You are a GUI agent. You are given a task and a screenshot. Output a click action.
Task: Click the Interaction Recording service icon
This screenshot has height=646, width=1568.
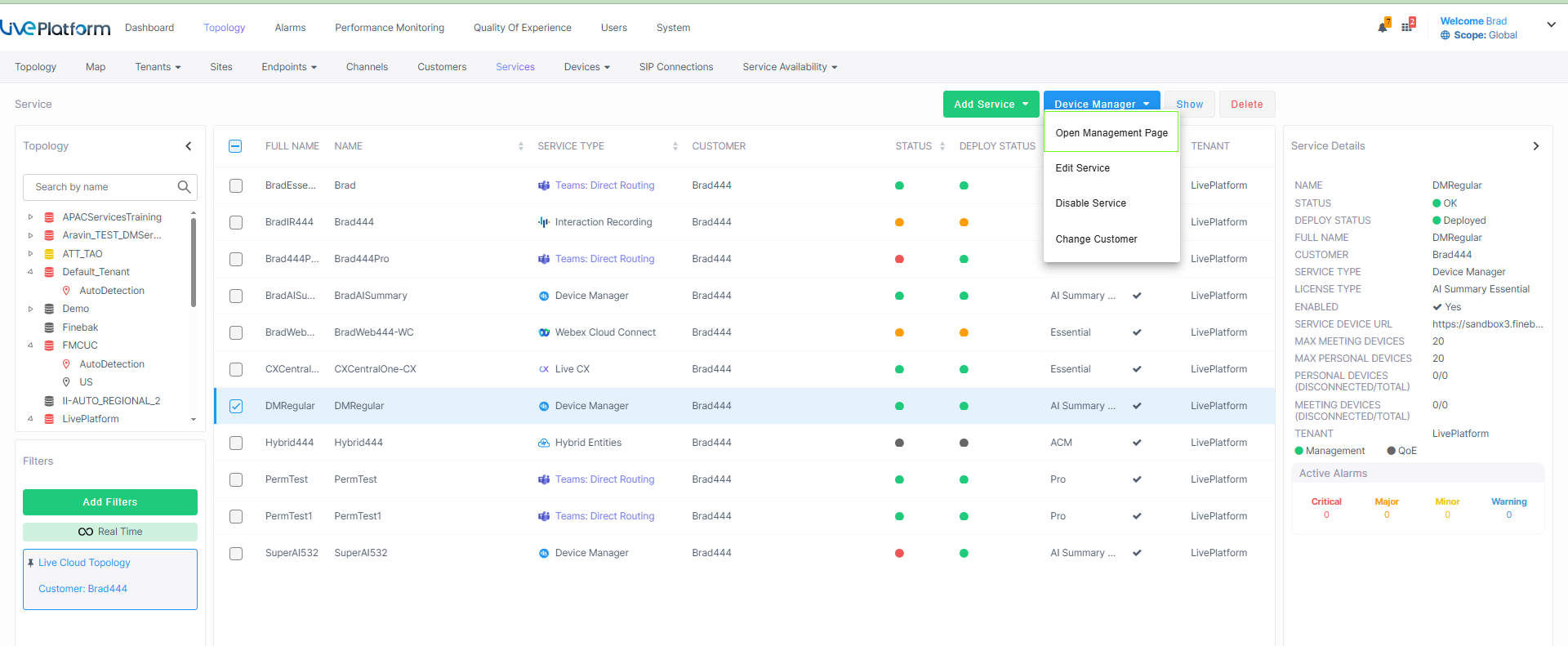(544, 222)
